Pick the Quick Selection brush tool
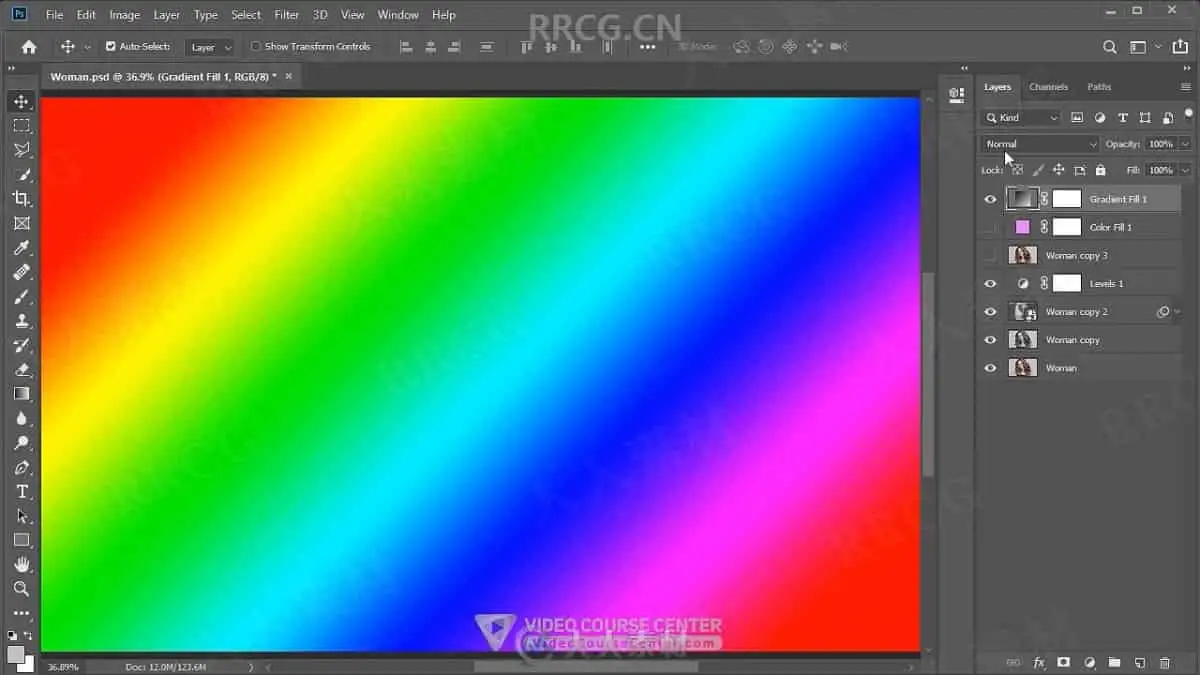 coord(22,174)
